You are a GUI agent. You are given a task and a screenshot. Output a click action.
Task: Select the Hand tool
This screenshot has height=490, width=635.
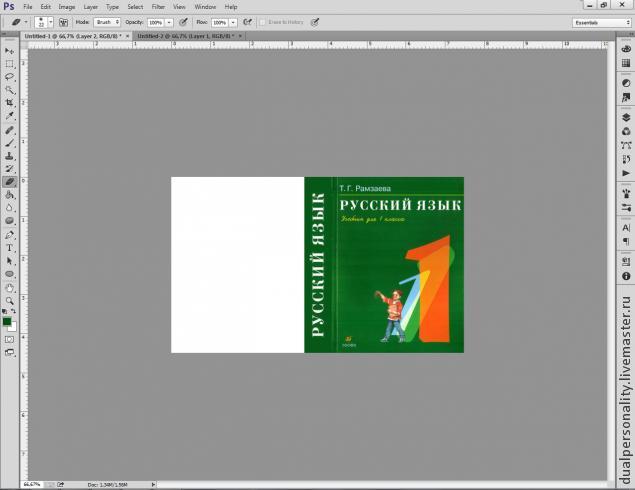point(10,287)
